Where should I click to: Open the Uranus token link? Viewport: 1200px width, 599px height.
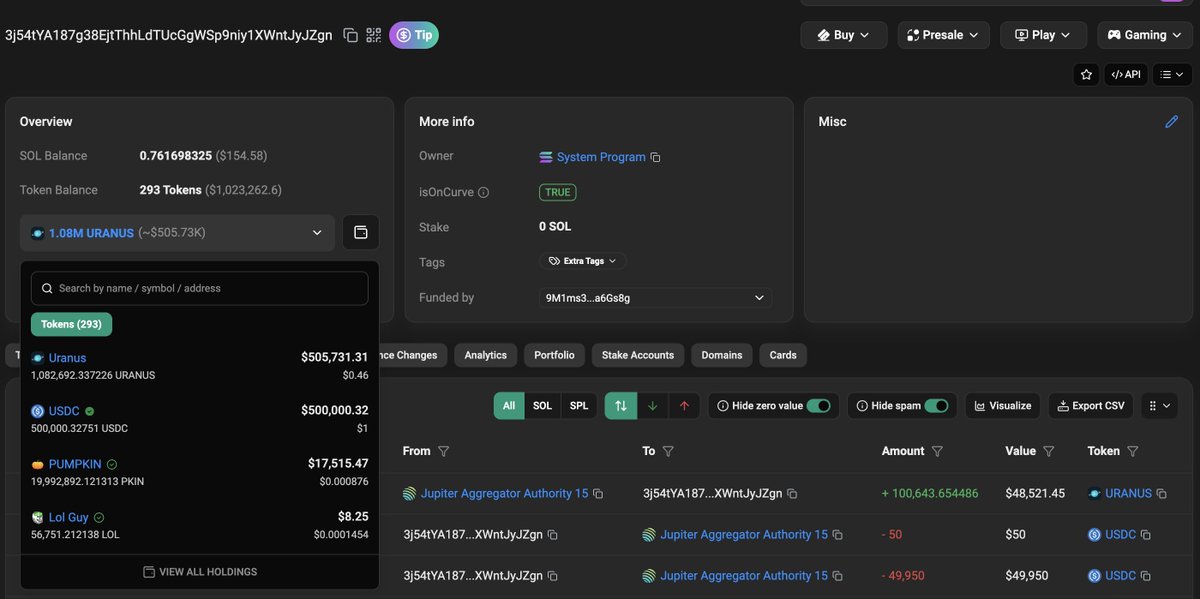(x=67, y=358)
